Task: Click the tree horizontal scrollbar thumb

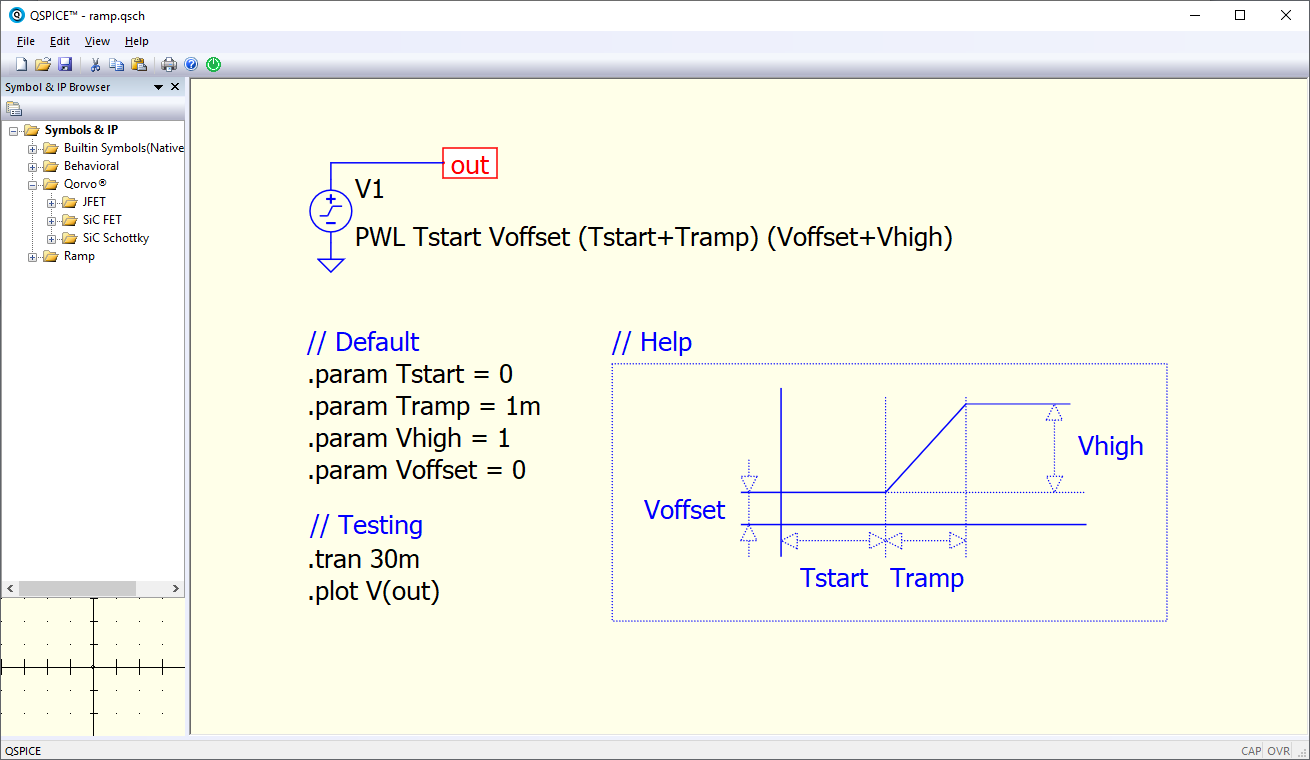Action: coord(77,588)
